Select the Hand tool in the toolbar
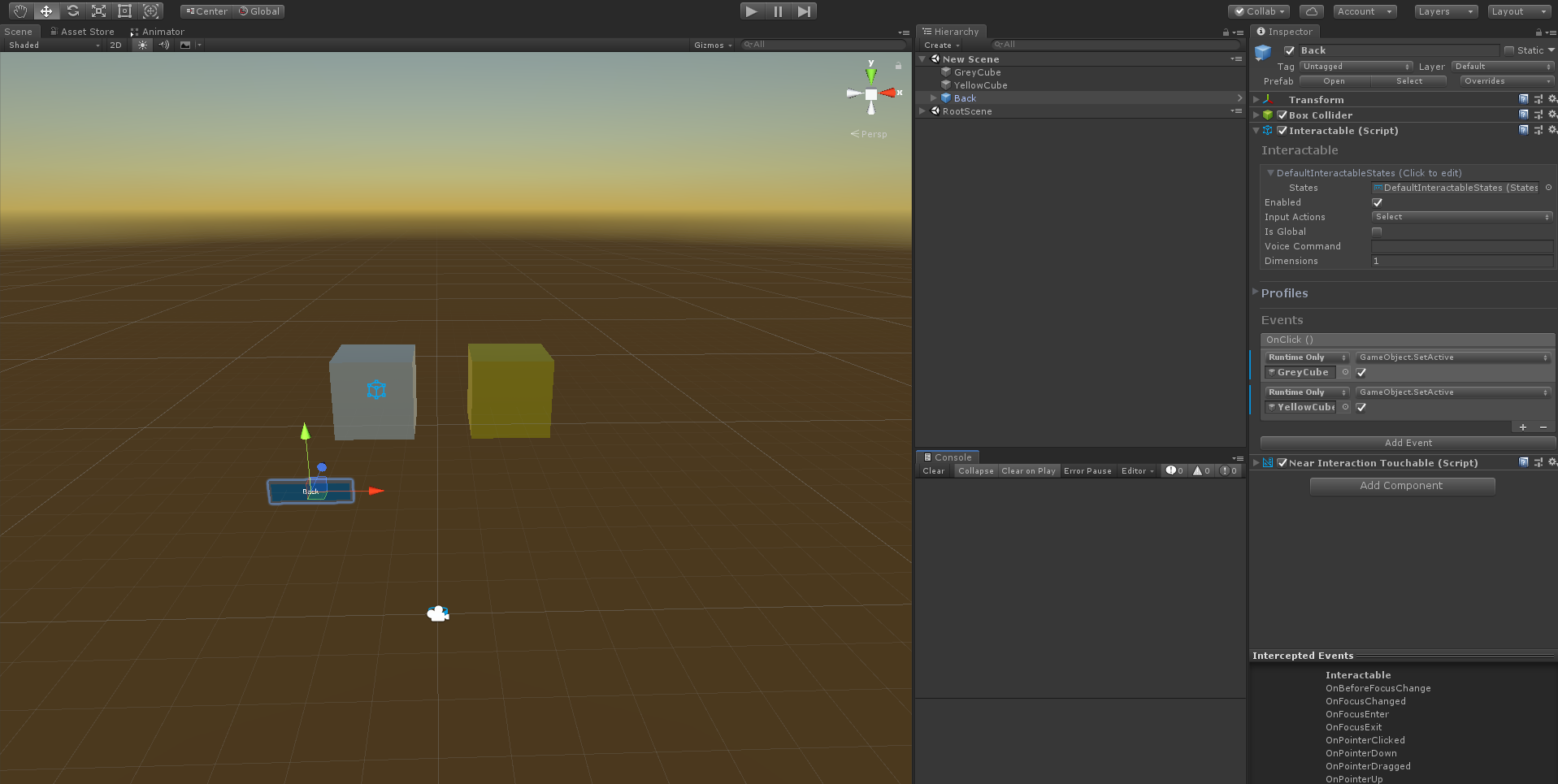Viewport: 1558px width, 784px height. pyautogui.click(x=19, y=11)
